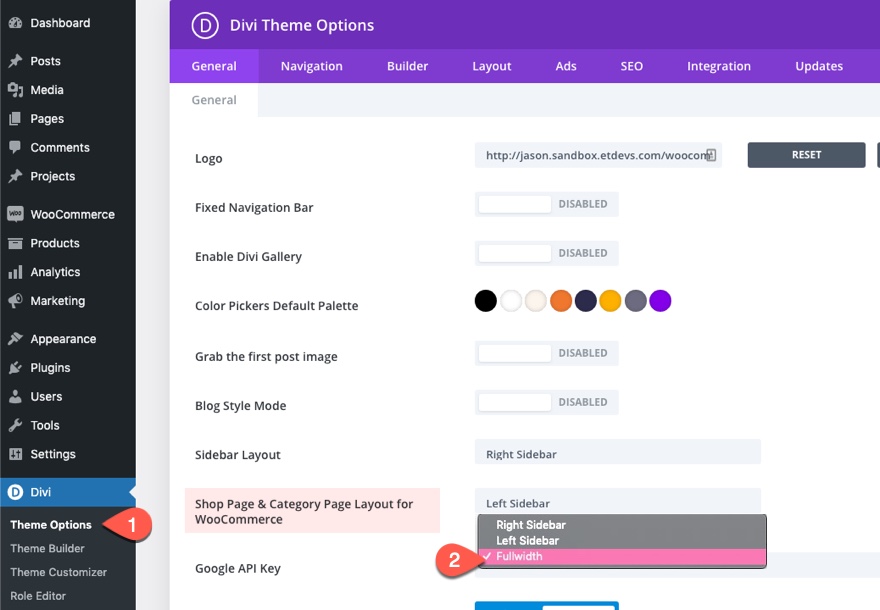Click the Comments speech bubble icon
Image resolution: width=880 pixels, height=610 pixels.
[x=15, y=148]
